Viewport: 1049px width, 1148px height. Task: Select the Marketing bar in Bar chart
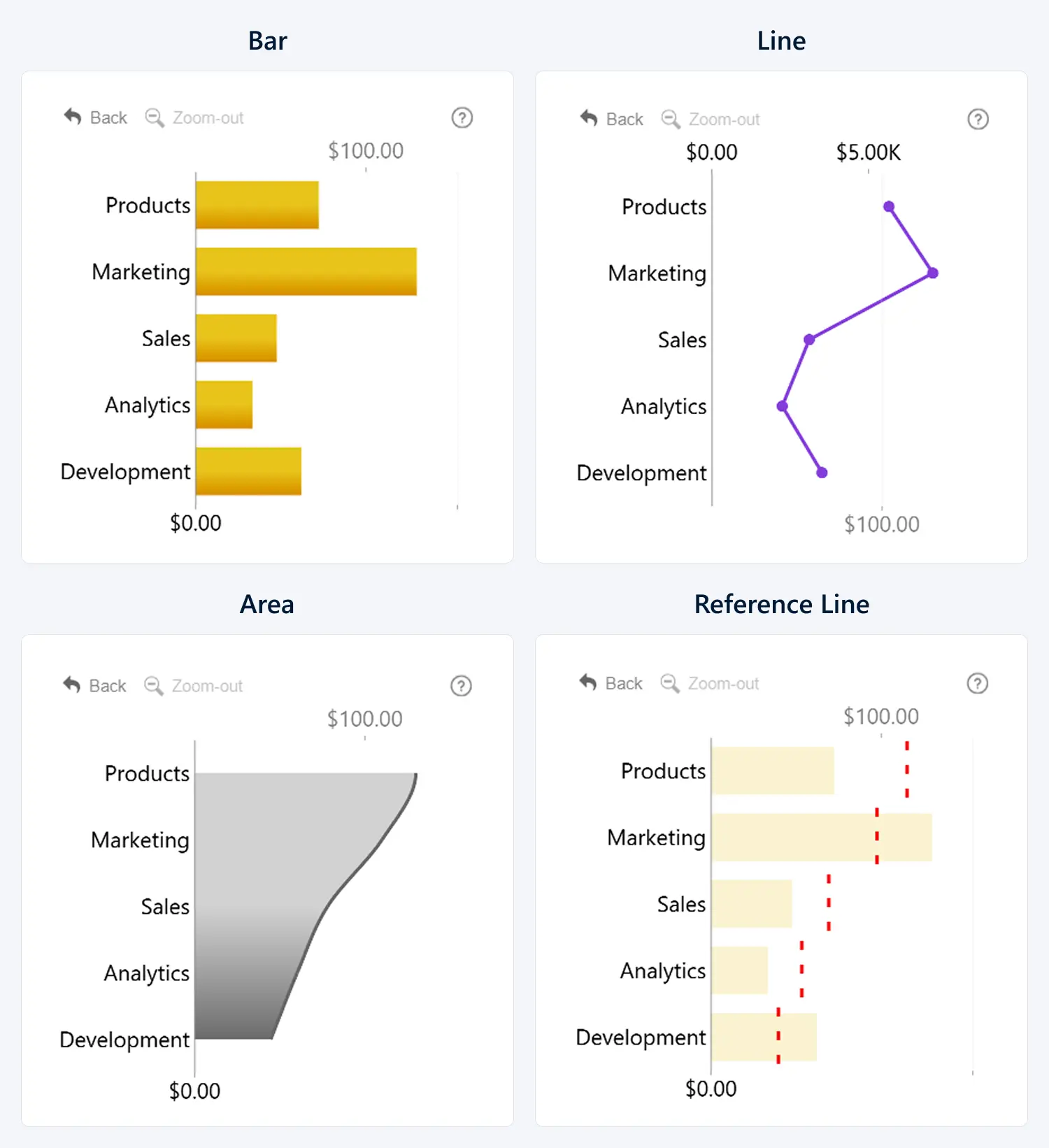point(306,271)
